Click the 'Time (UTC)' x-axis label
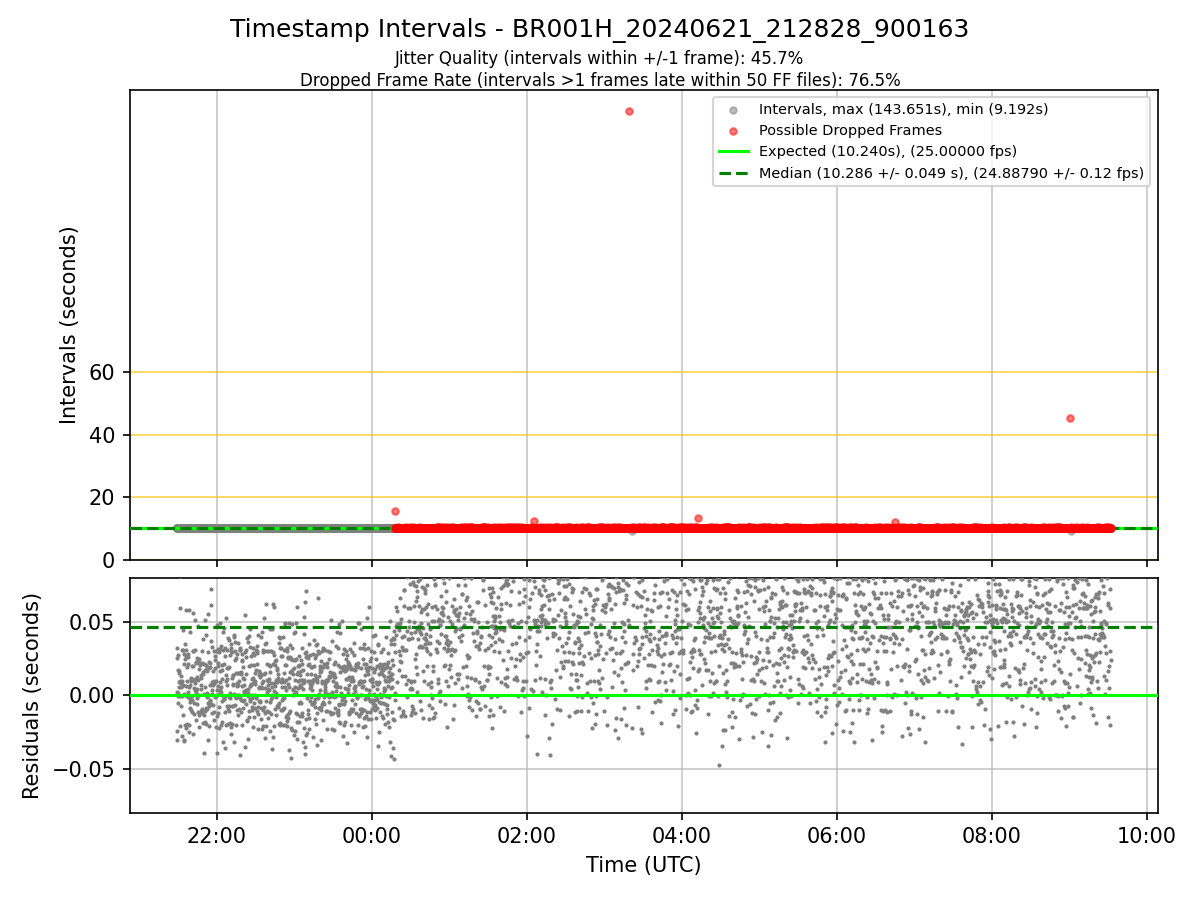1200x900 pixels. (643, 865)
